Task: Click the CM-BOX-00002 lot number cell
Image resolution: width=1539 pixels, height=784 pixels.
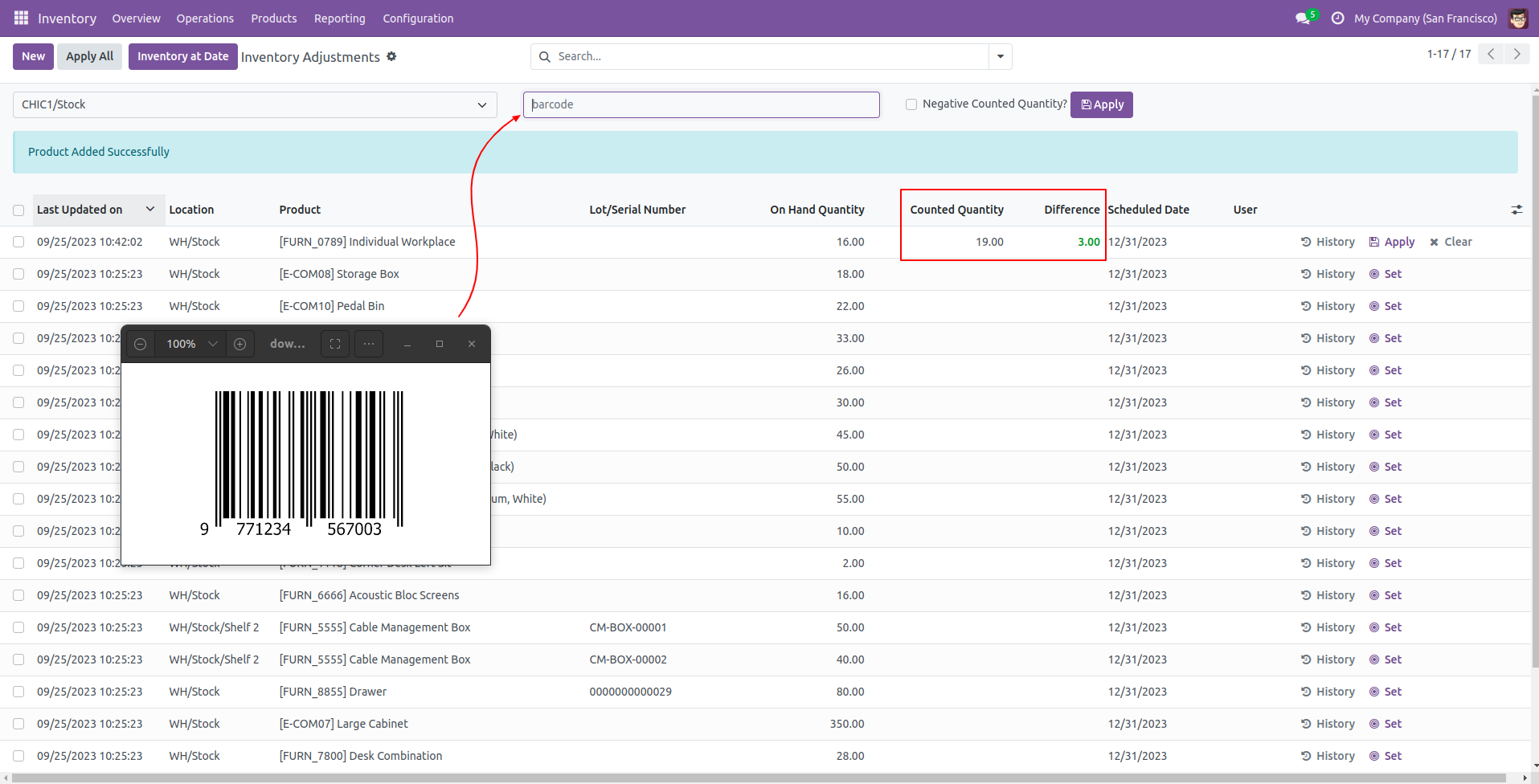Action: pos(628,659)
